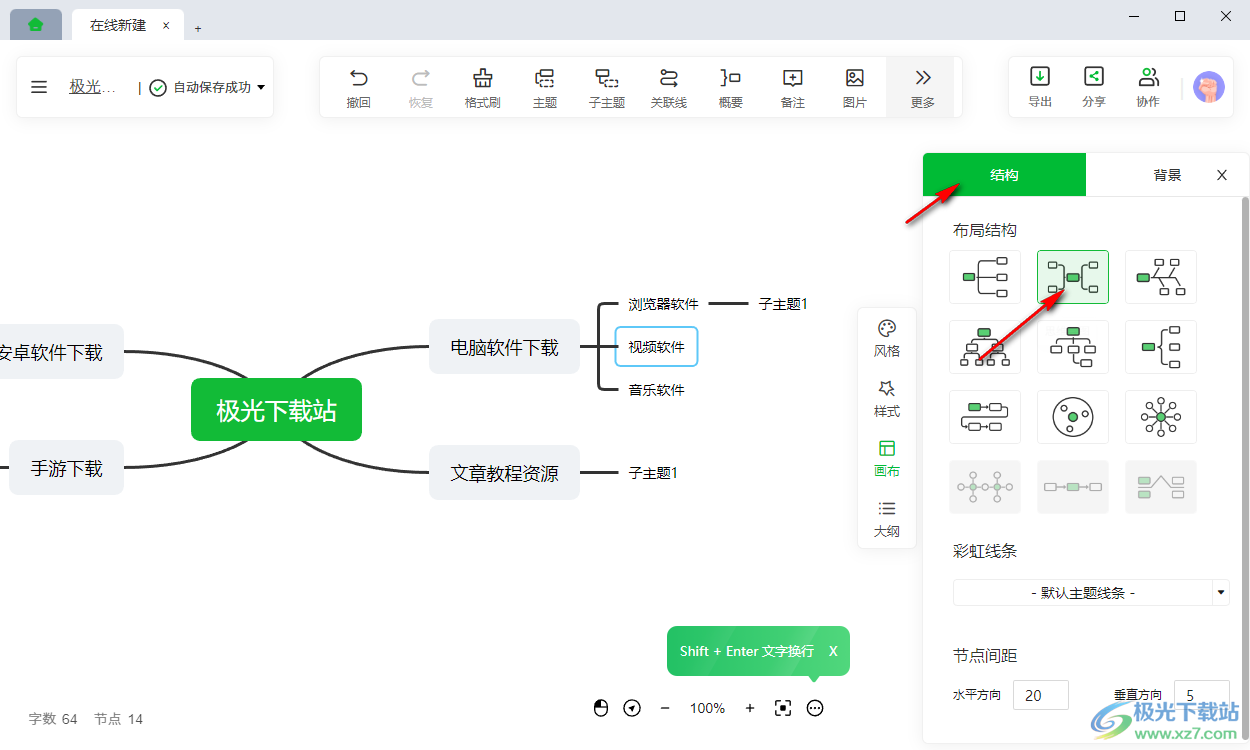Screen dimensions: 1250x750
Task: Choose the disabled zigzag timeline layout
Action: coord(1161,487)
